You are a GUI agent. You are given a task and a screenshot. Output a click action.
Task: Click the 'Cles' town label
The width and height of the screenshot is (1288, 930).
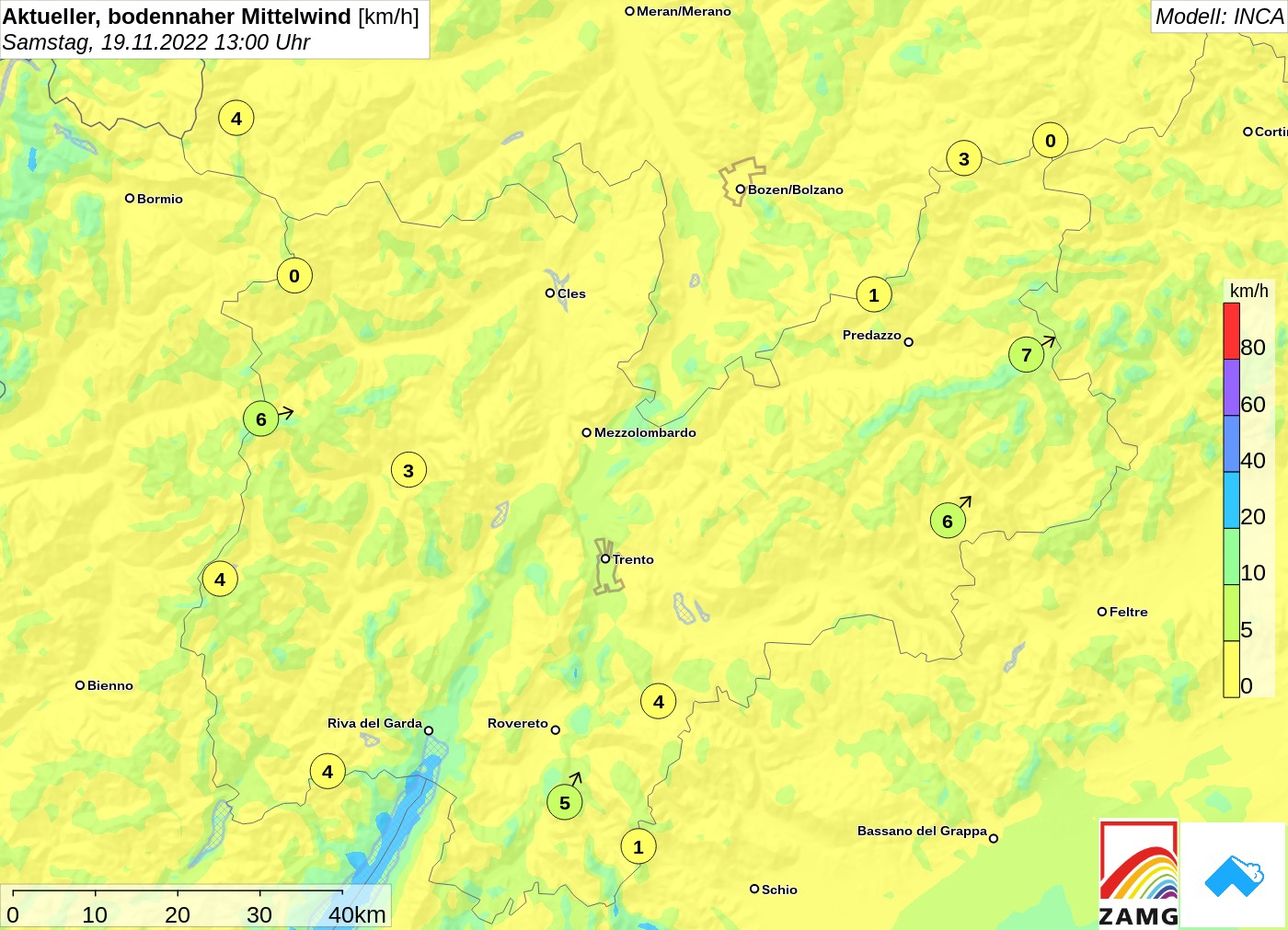pos(571,294)
